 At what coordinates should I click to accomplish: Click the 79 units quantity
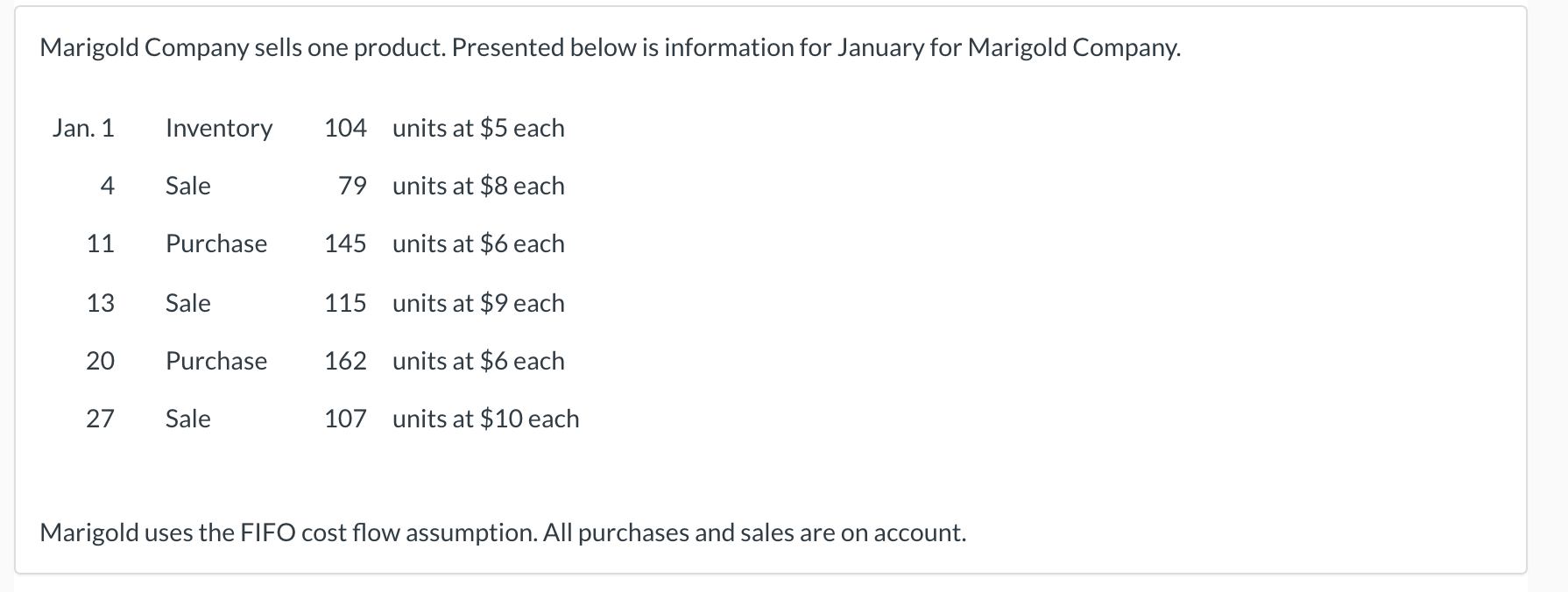[x=352, y=186]
